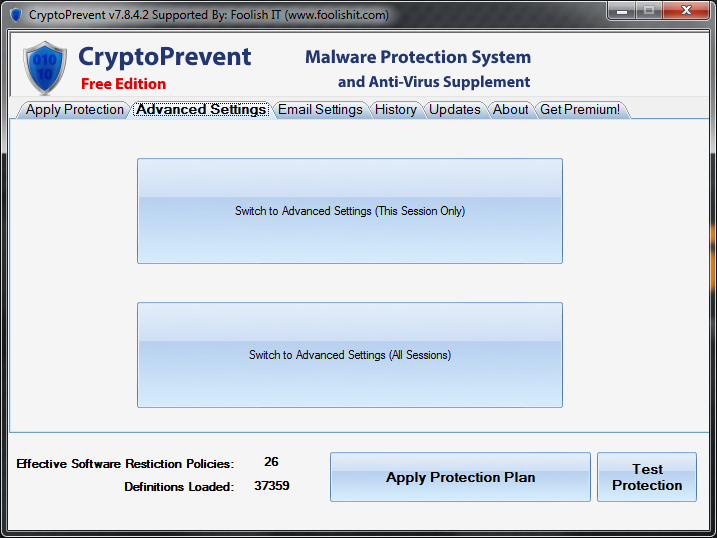Switch to Advanced Settings (This Session Only)
Viewport: 717px width, 538px height.
coord(350,211)
